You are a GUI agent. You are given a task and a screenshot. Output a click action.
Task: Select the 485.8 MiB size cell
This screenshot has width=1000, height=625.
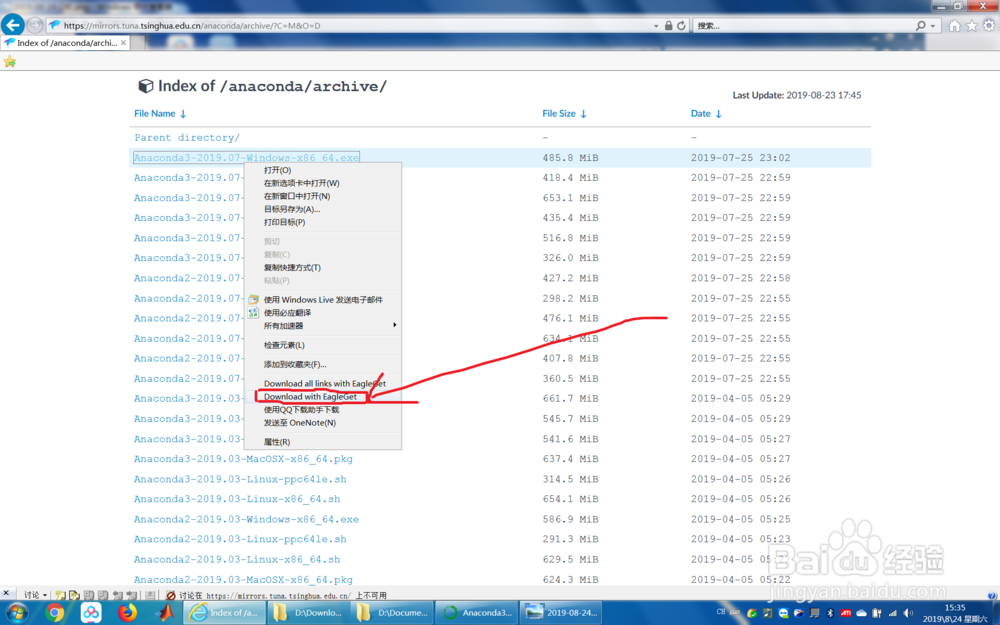coord(570,158)
